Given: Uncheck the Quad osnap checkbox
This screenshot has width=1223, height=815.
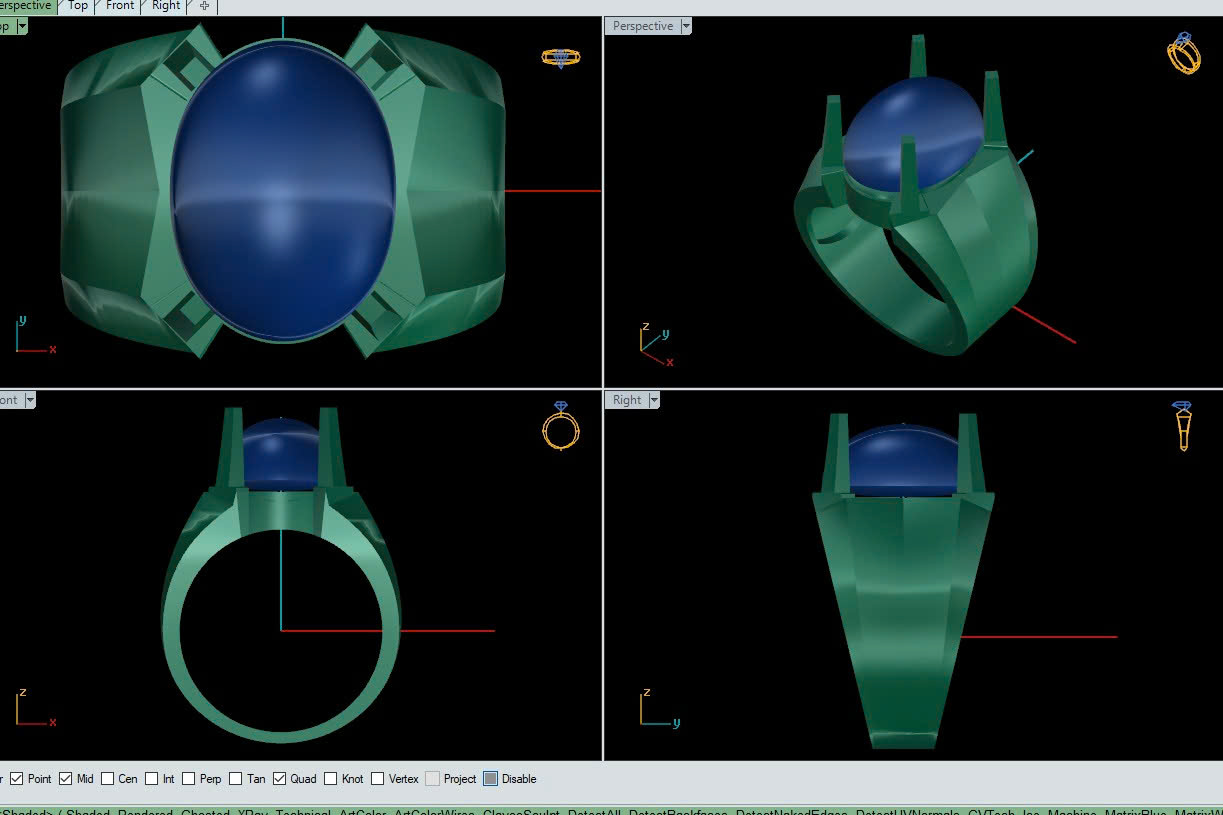Looking at the screenshot, I should (x=279, y=779).
